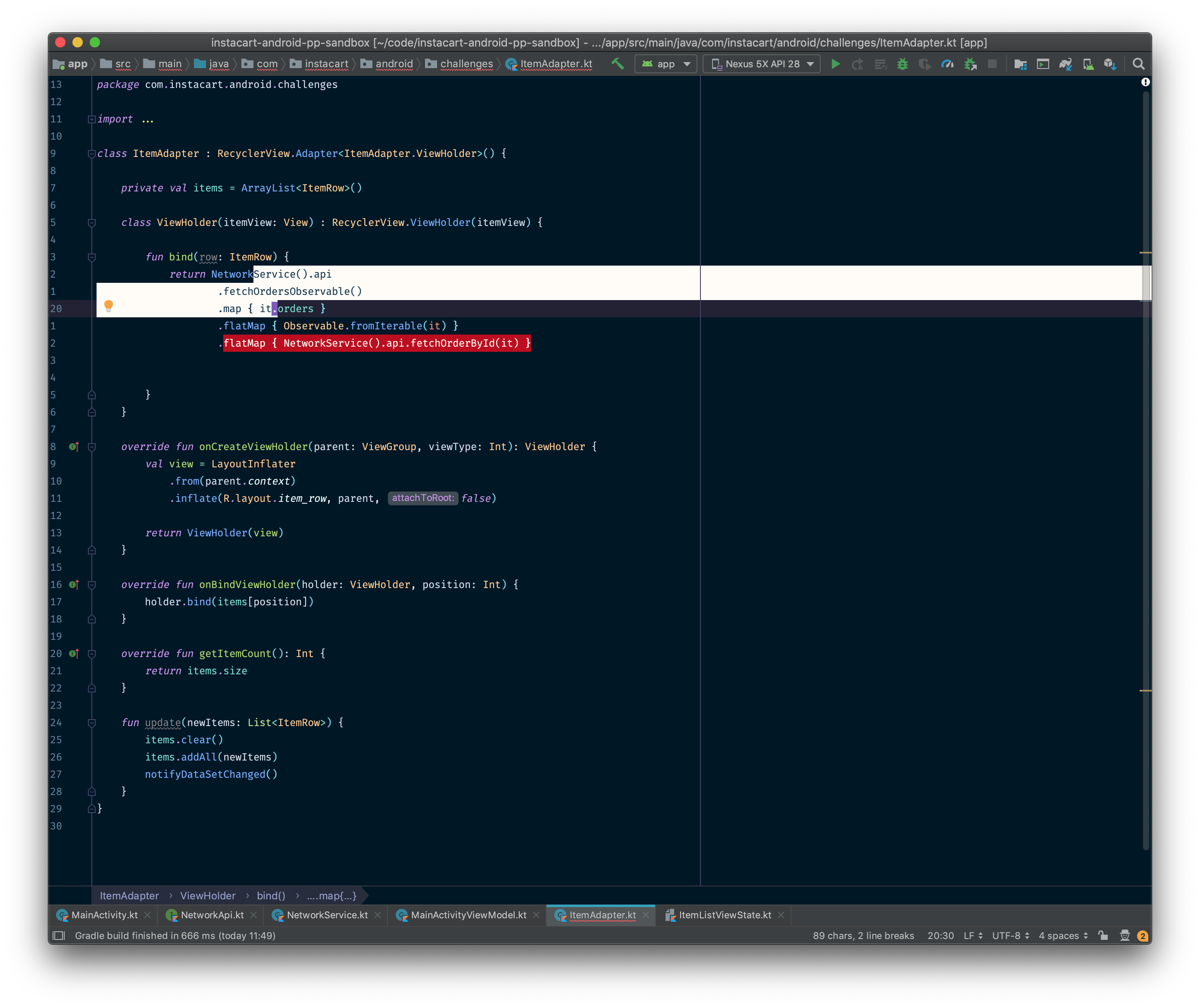Open Nexus 5X API 28 device dropdown
This screenshot has width=1200, height=1008.
(762, 64)
